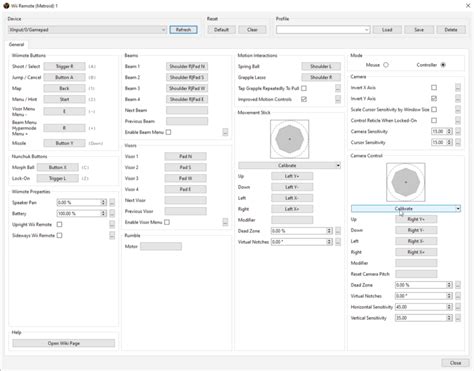This screenshot has width=474, height=371.
Task: Click the Grapple Lasso Shoulder R mapping
Action: coord(321,77)
